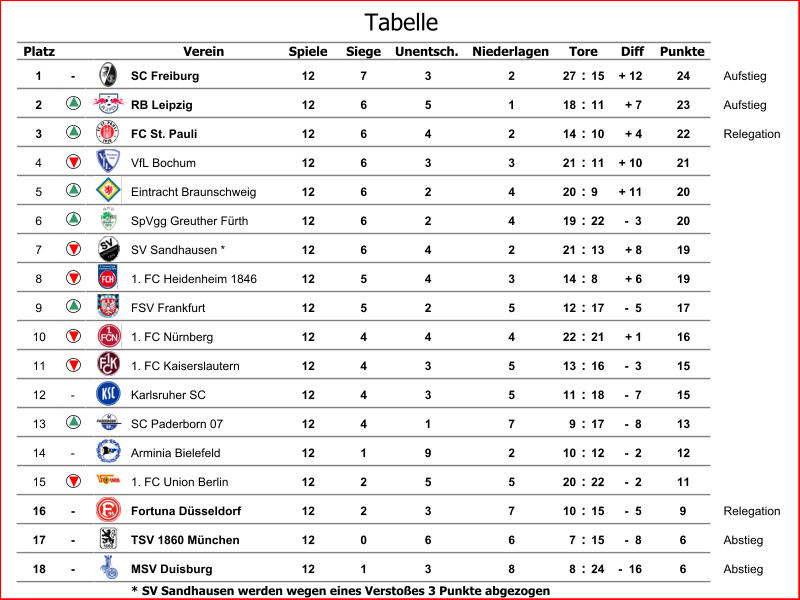Click green up arrow beside RB Leipzig
The width and height of the screenshot is (800, 600).
coord(73,104)
